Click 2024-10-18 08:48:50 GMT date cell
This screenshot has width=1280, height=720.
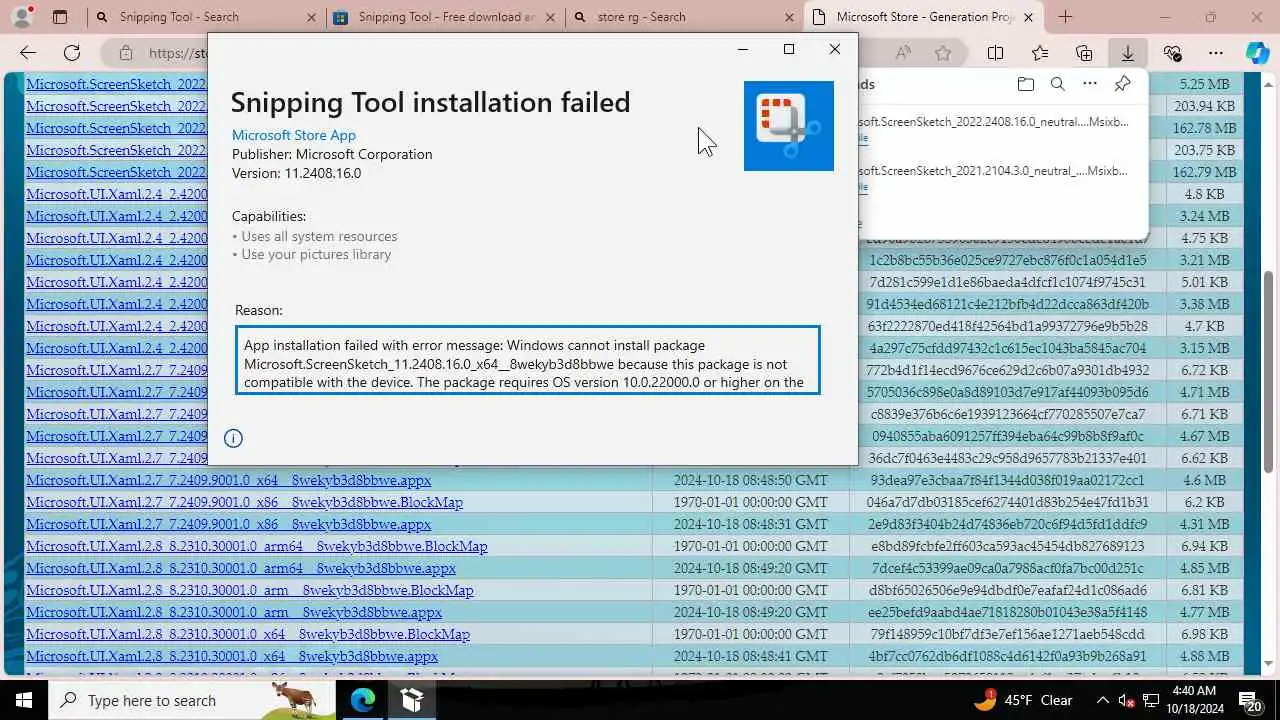pos(751,480)
